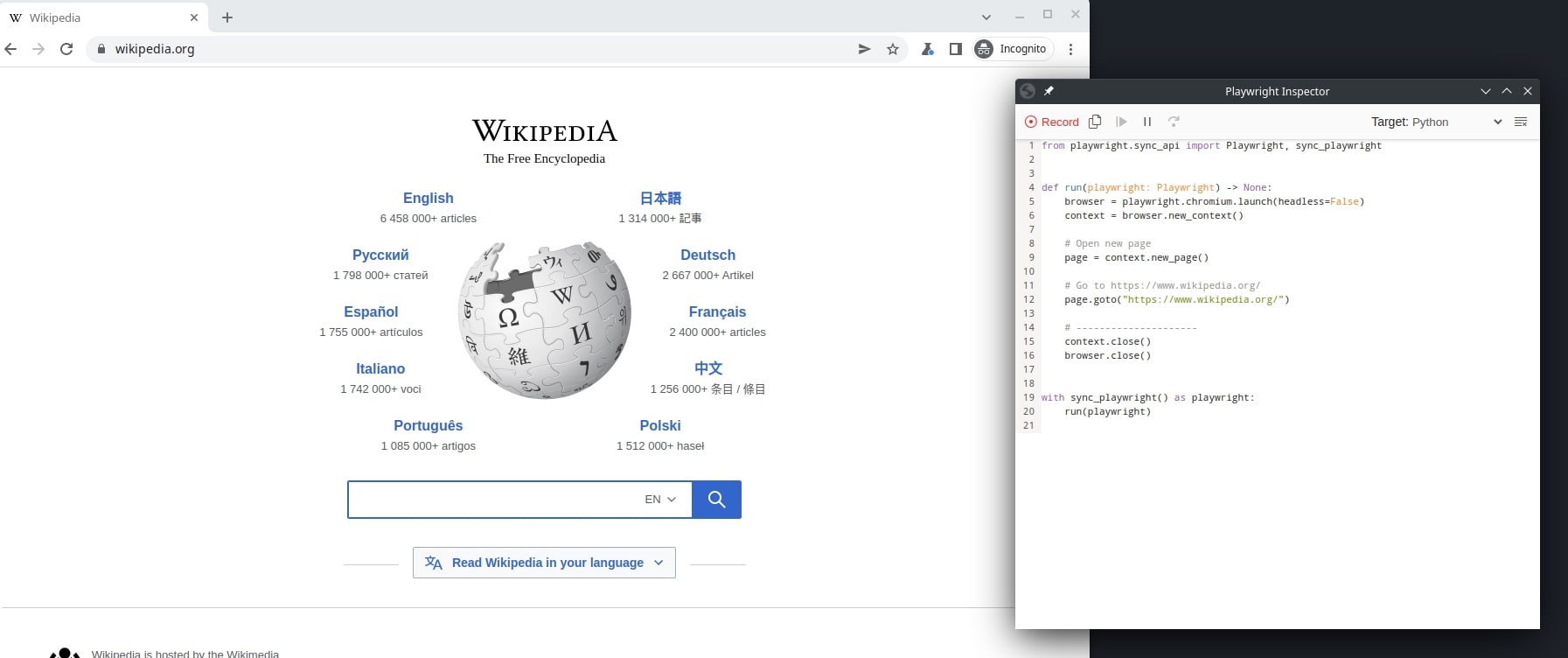Collapse Inspector using the down chevron
This screenshot has height=658, width=1568.
click(1486, 91)
